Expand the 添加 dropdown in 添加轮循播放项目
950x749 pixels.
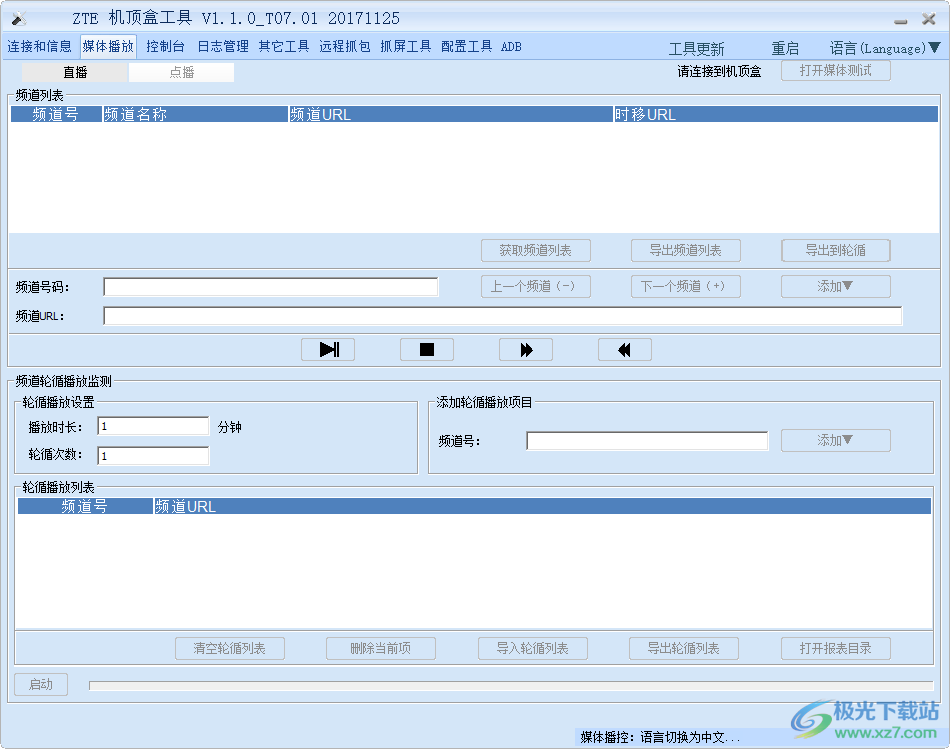(x=835, y=440)
